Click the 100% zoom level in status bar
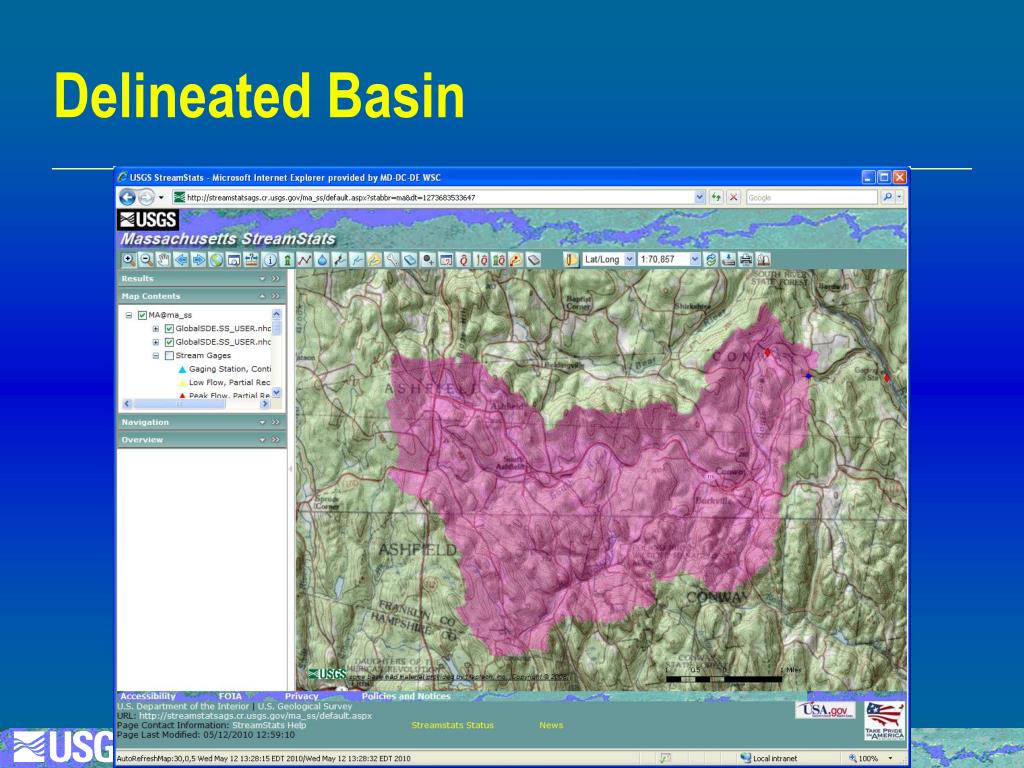Screen dimensions: 1024x768 869,758
